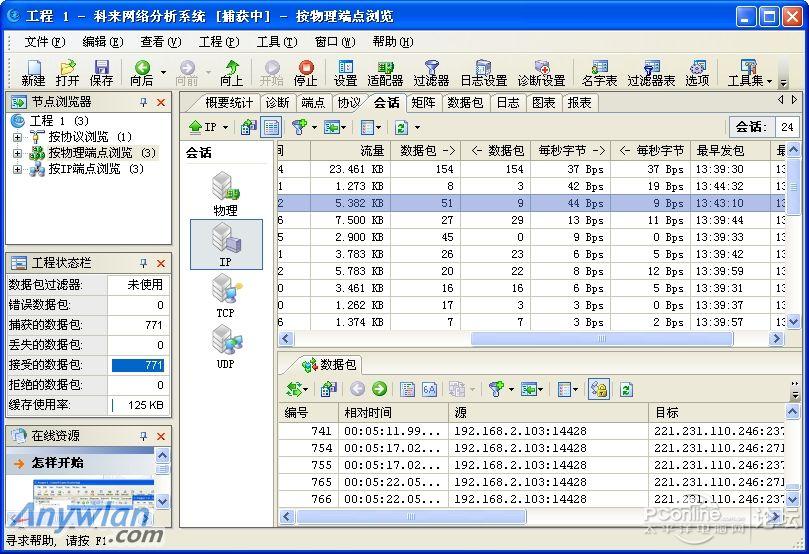Select the UDP session view icon
Screen dimensions: 809x554
point(226,347)
